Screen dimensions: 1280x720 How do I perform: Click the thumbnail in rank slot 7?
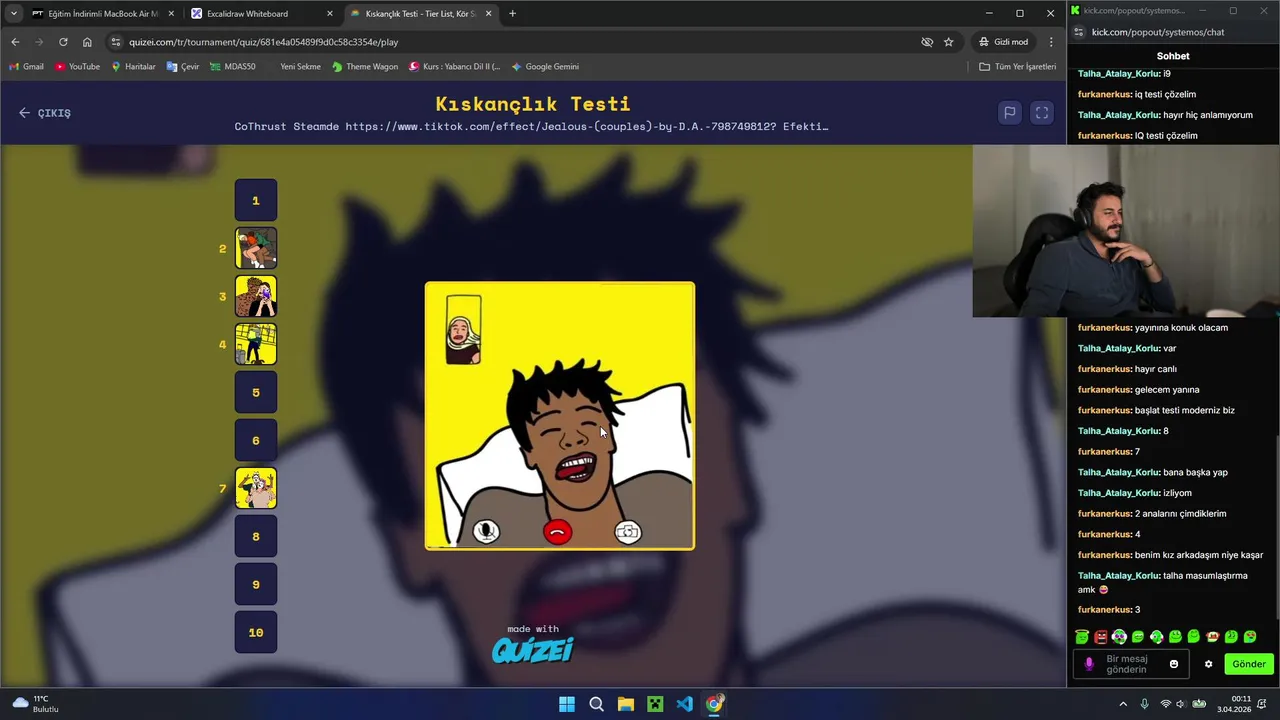[x=256, y=488]
